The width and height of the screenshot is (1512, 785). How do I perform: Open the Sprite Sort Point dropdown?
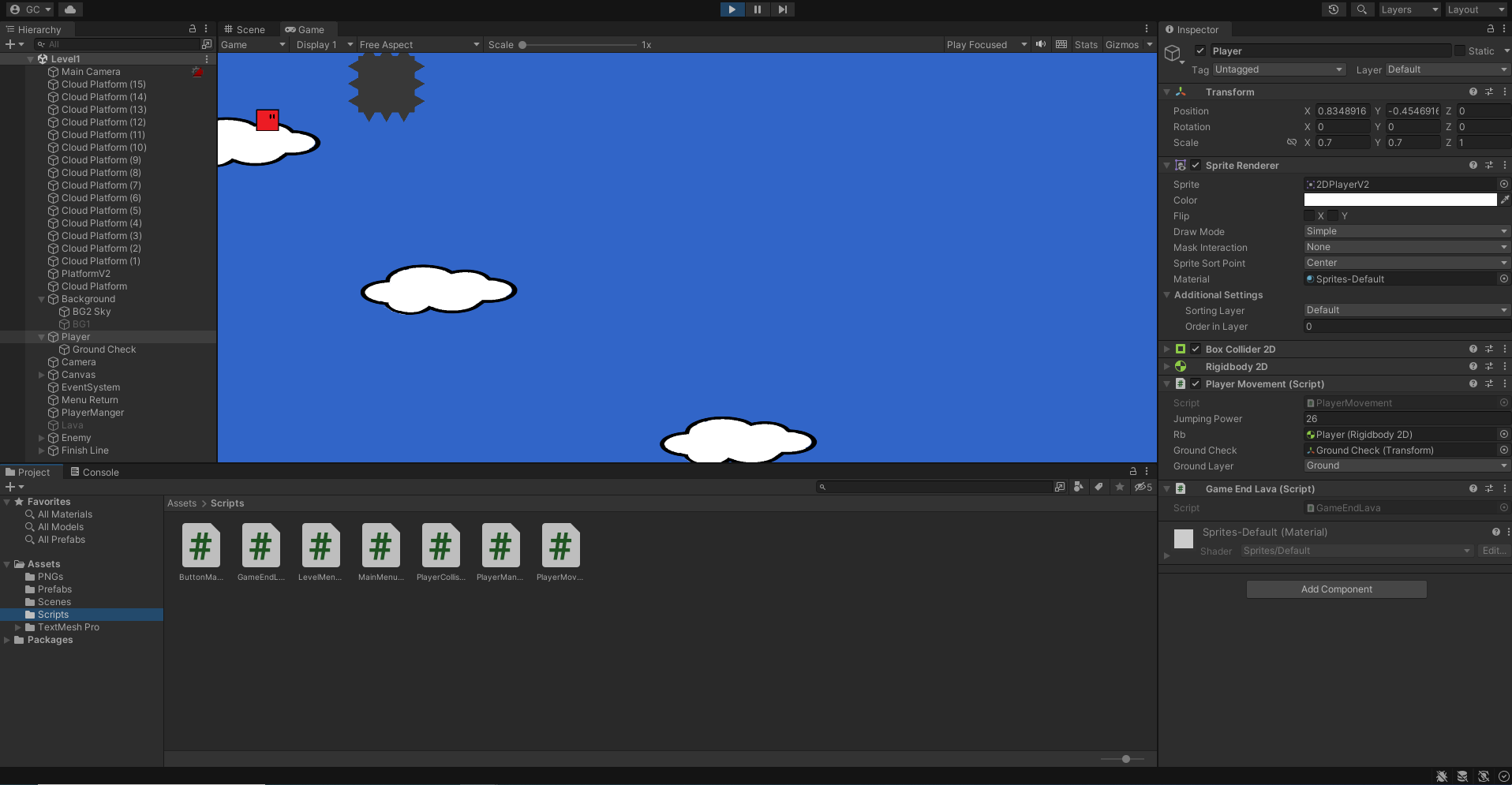1406,263
